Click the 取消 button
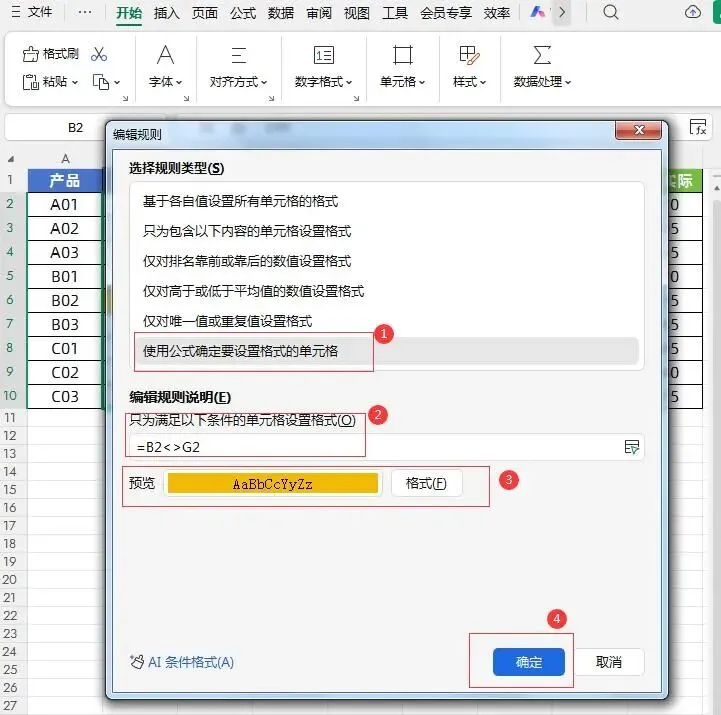This screenshot has width=721, height=715. click(609, 662)
